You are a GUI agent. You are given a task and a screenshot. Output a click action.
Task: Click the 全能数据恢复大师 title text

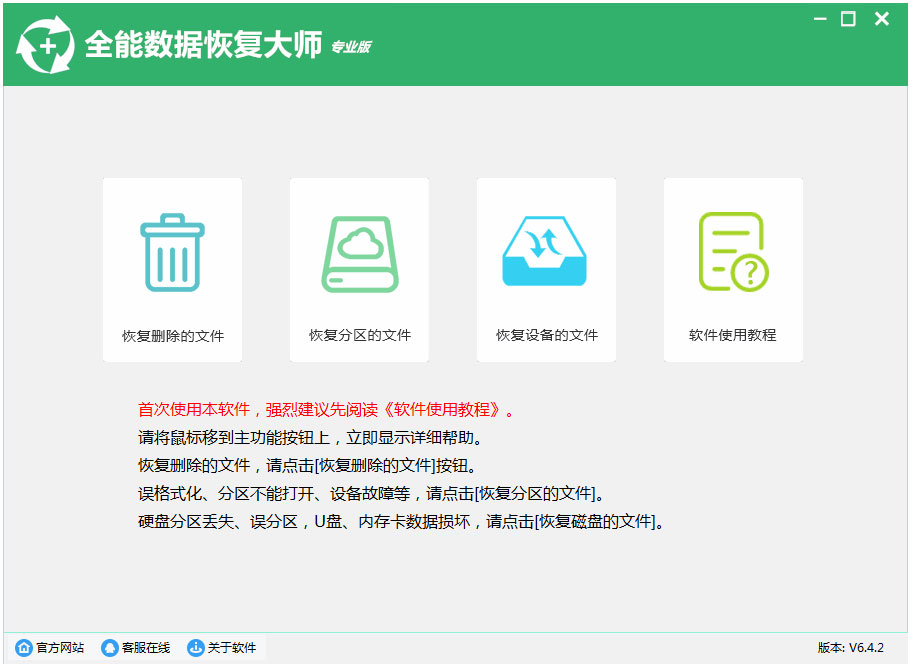point(203,45)
